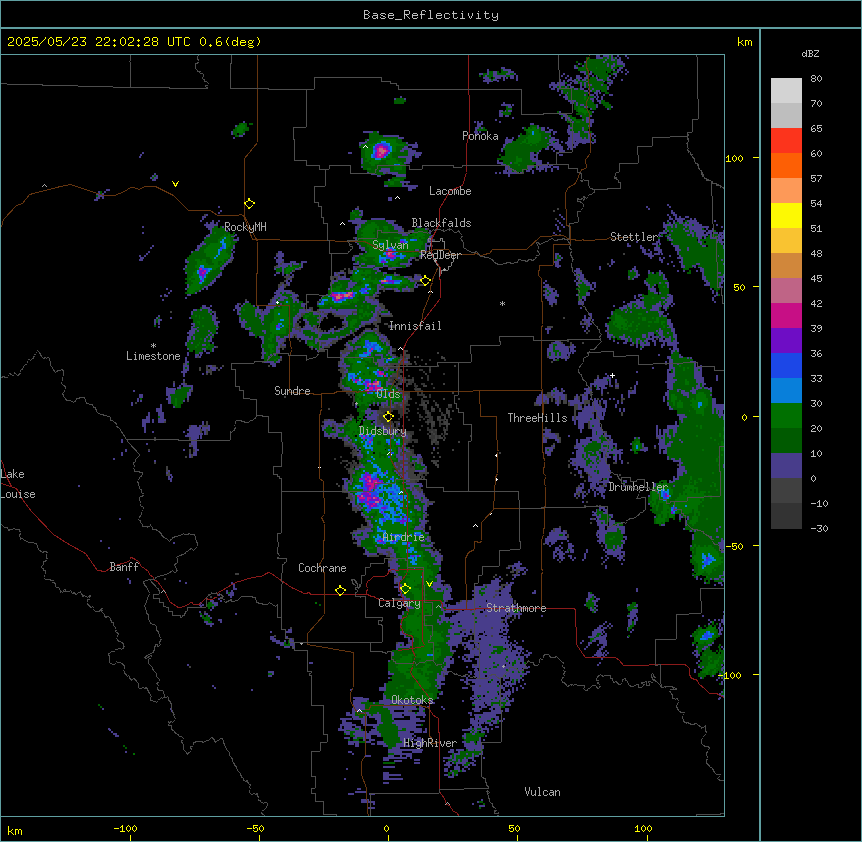The width and height of the screenshot is (862, 842).
Task: Click the Lake Louise label
Action: [16, 484]
